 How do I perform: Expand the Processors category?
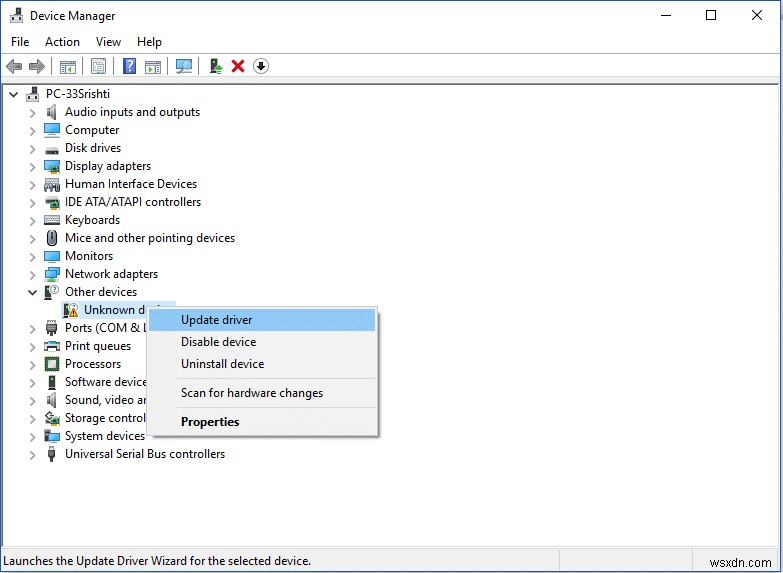(x=32, y=365)
